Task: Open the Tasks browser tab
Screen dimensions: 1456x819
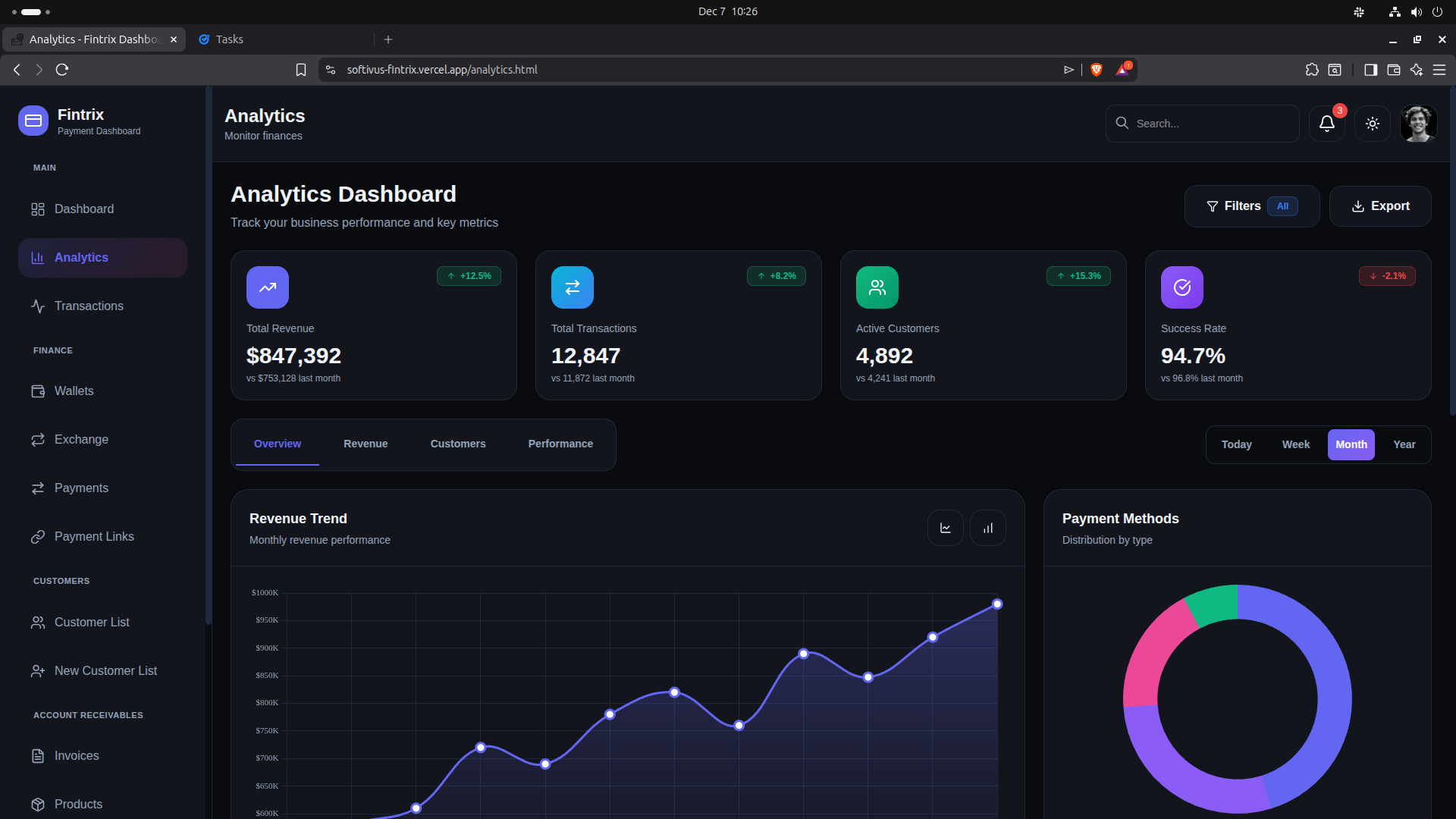Action: pyautogui.click(x=229, y=39)
